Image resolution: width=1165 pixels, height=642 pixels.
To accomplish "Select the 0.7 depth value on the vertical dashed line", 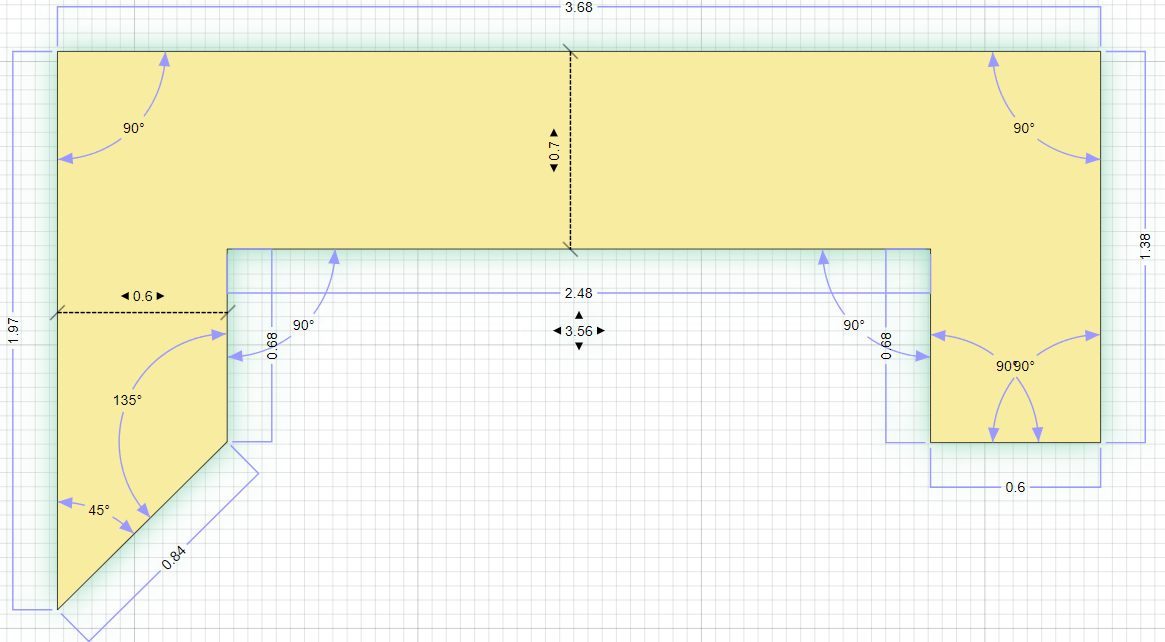I will point(554,150).
